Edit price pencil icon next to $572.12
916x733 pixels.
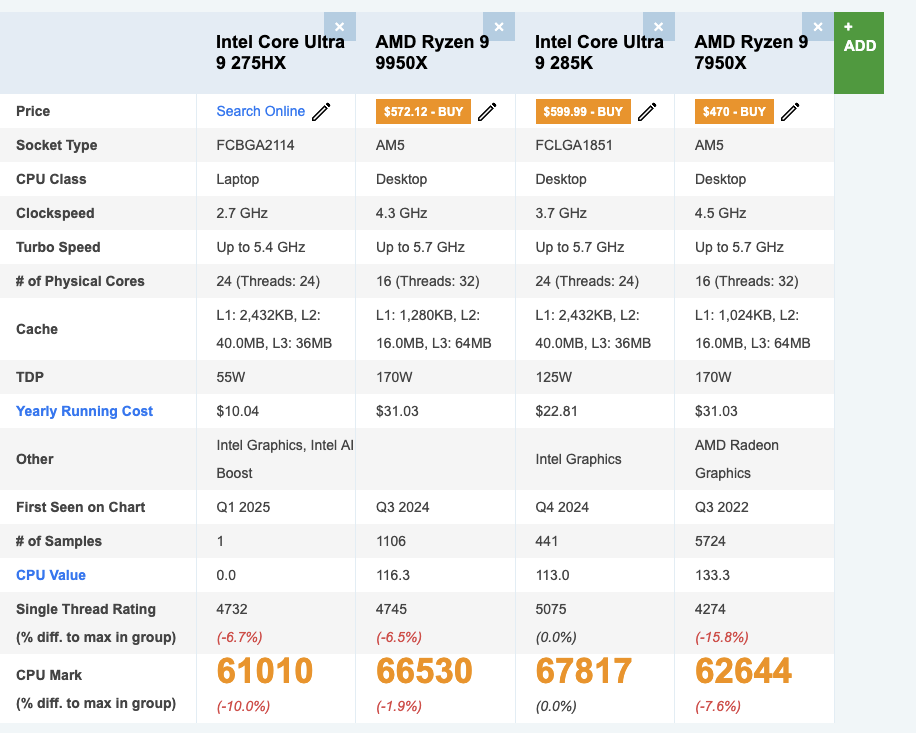[x=487, y=112]
